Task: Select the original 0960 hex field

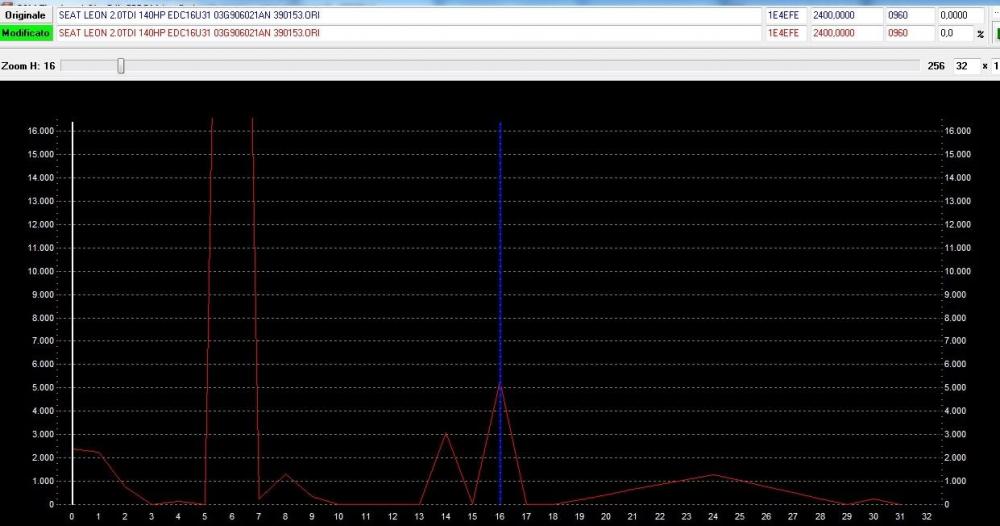Action: click(x=908, y=16)
